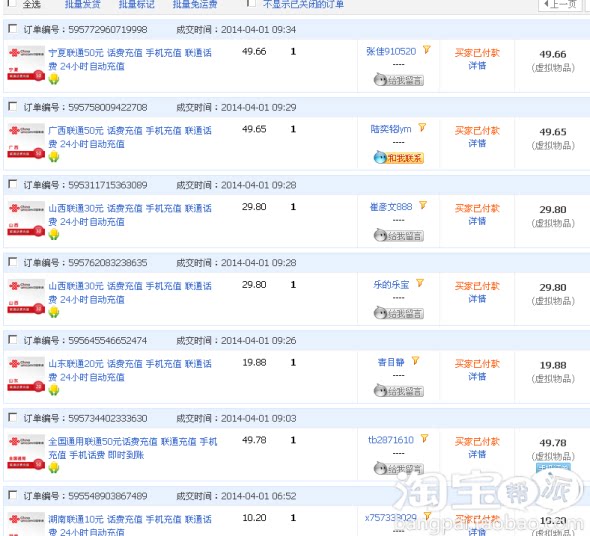
Task: Check the 全选 select-all checkbox
Action: tap(12, 3)
